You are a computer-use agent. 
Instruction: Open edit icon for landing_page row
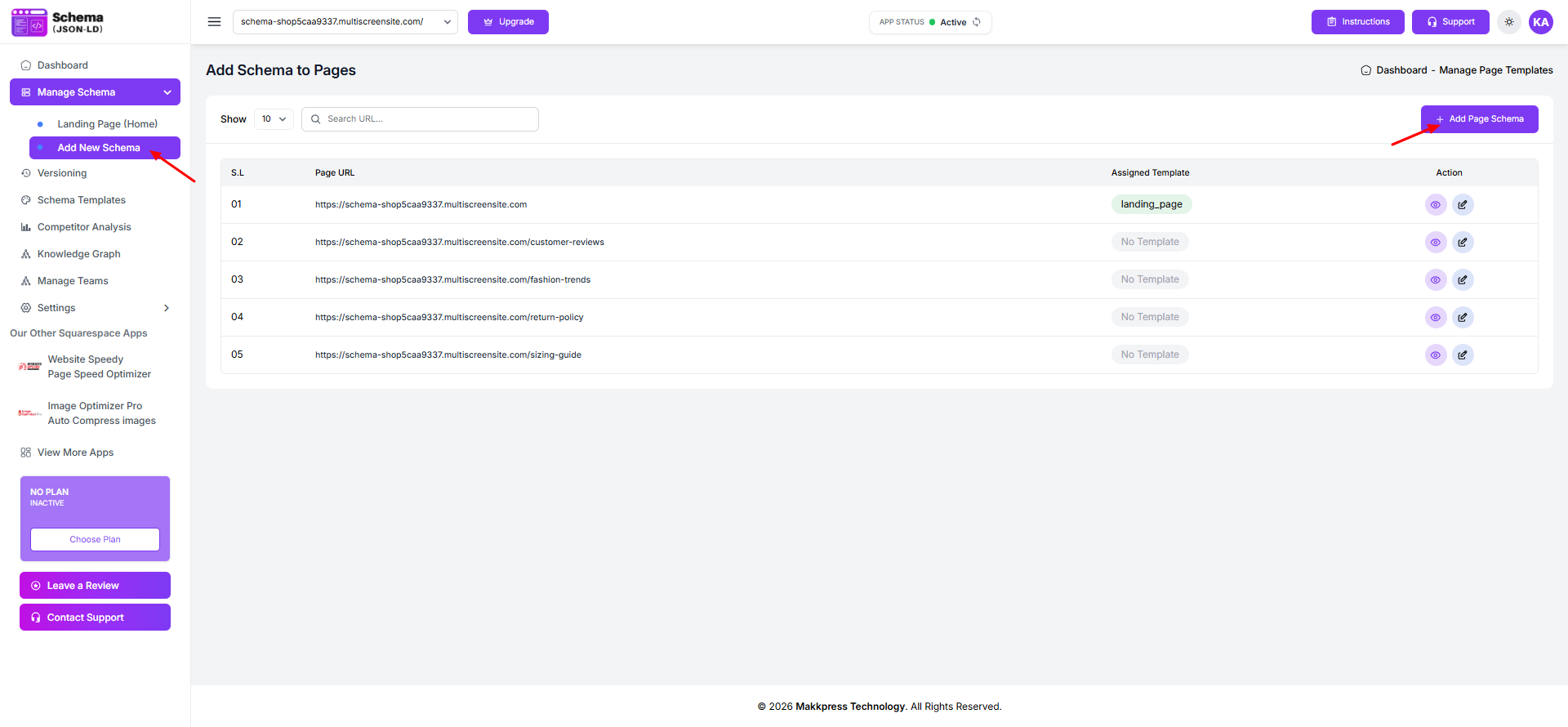click(1463, 205)
